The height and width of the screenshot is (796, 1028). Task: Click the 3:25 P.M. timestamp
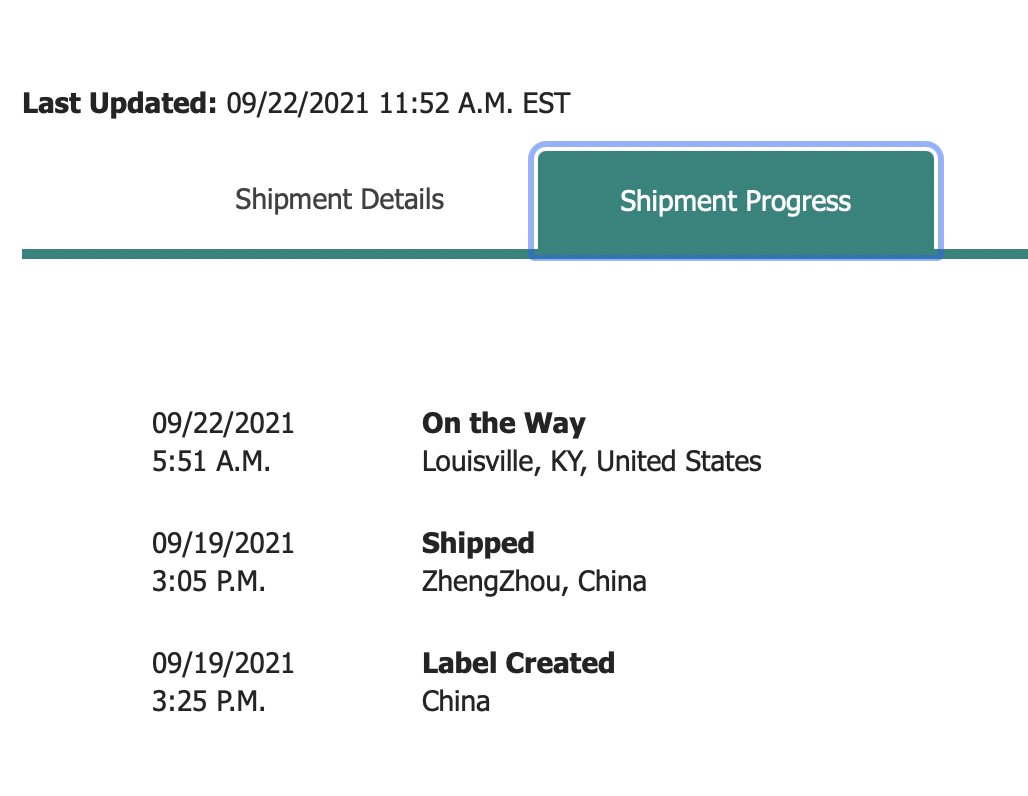point(209,701)
